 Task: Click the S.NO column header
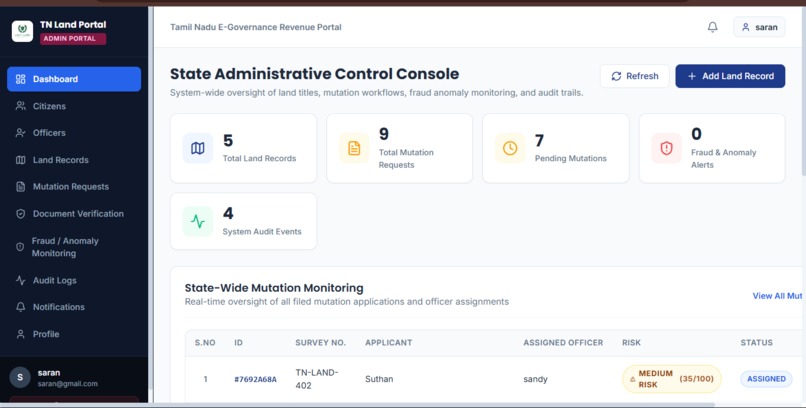[205, 342]
